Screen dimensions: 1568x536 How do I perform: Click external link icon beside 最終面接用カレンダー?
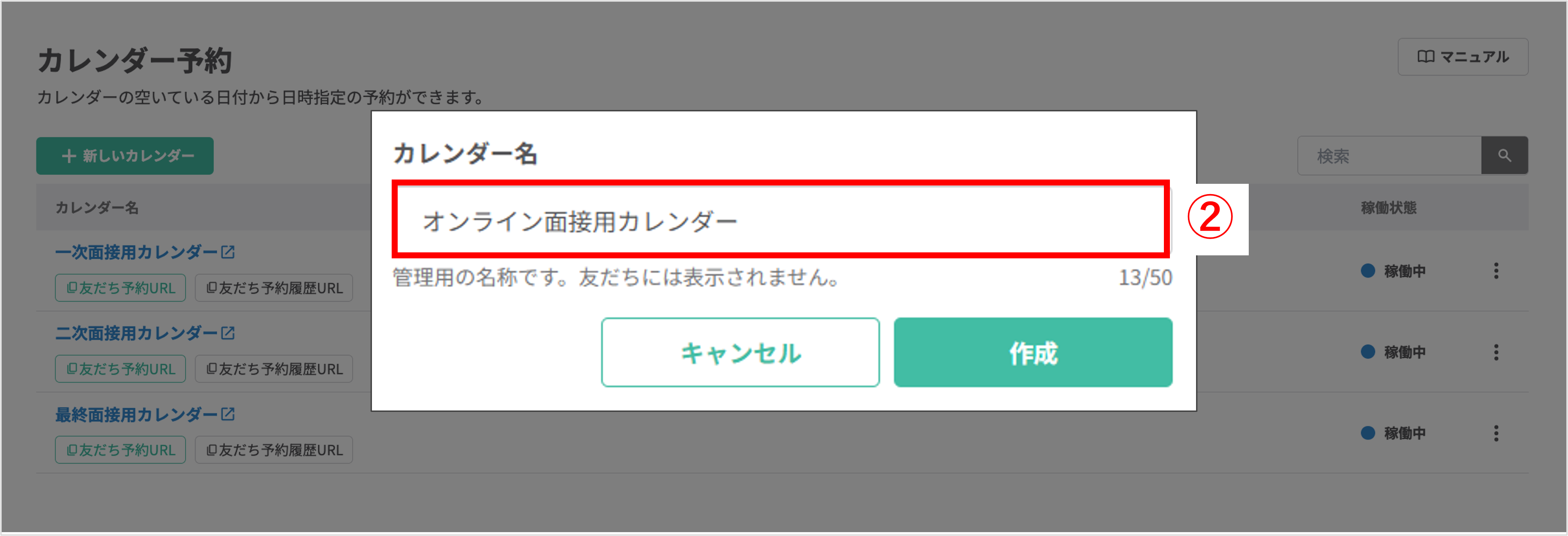click(228, 414)
